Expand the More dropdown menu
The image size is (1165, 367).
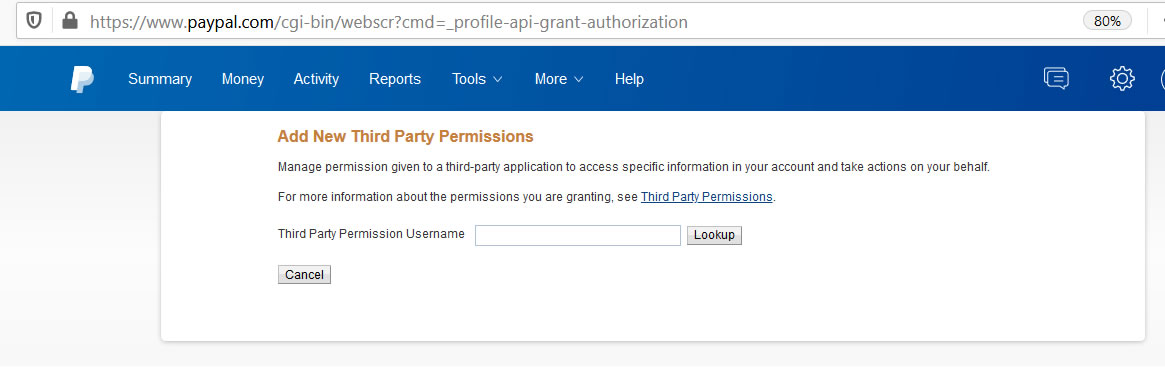tap(559, 79)
